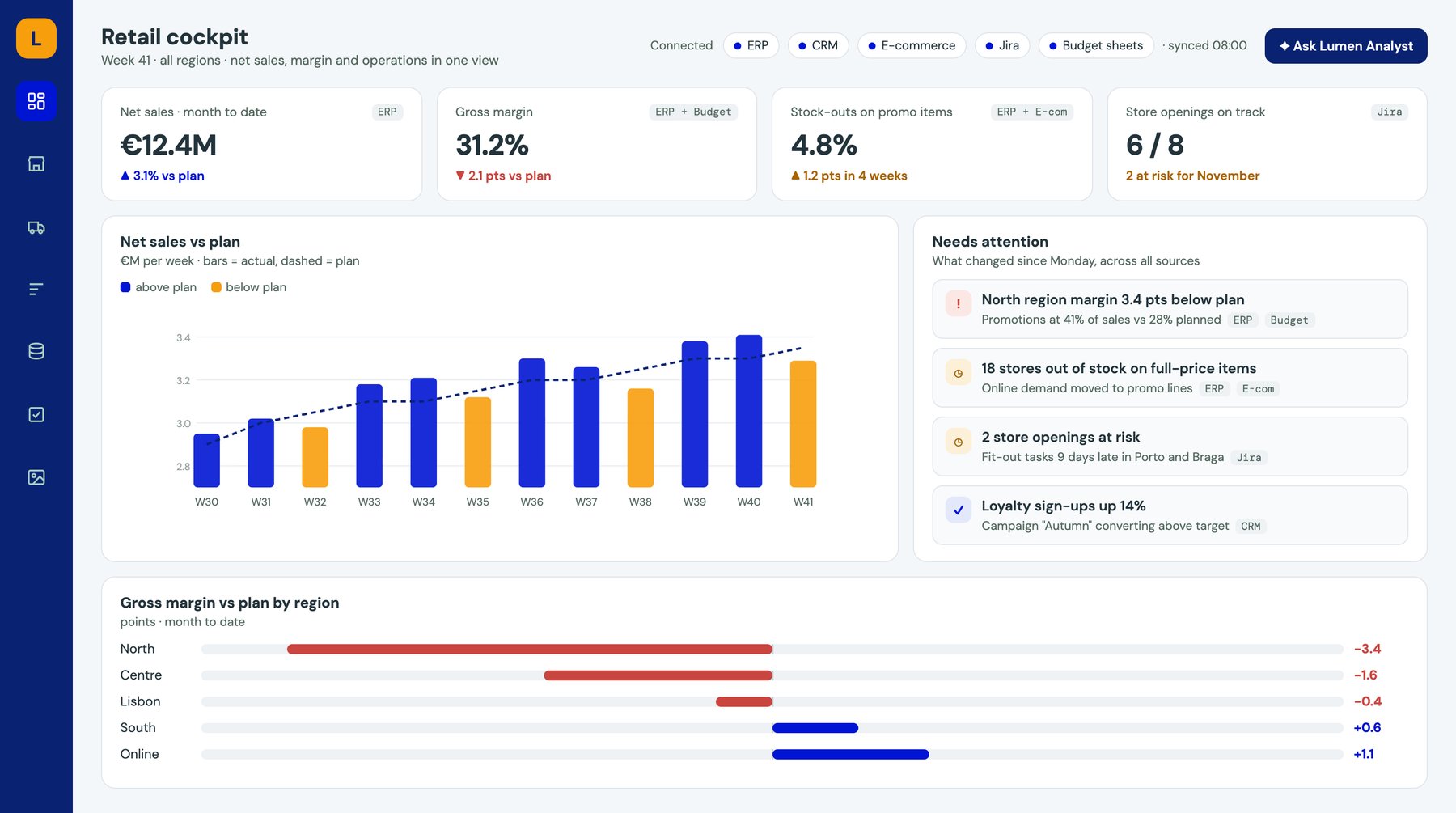1456x813 pixels.
Task: Click Ask Lumen Analyst button
Action: coord(1346,46)
